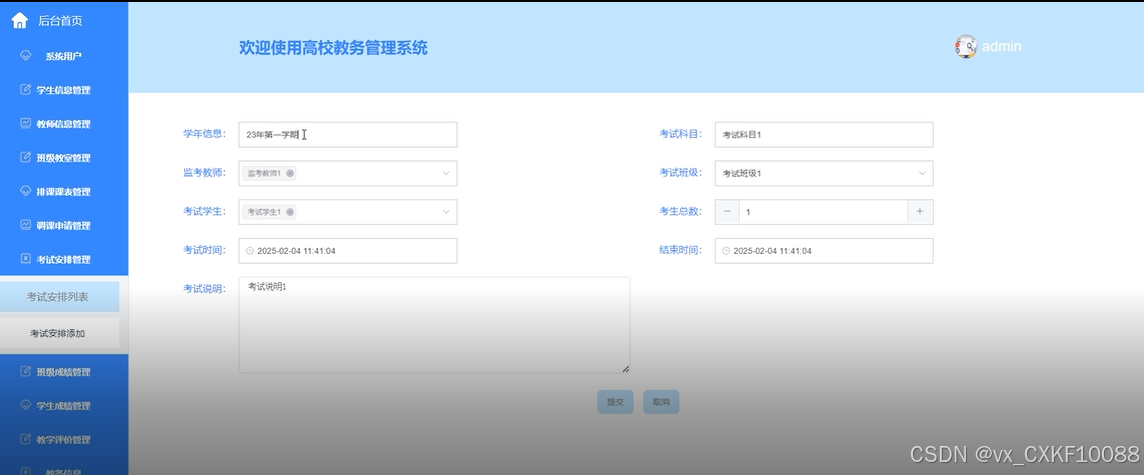This screenshot has width=1144, height=475.
Task: Expand the 学生成绩管理 menu
Action: point(64,406)
